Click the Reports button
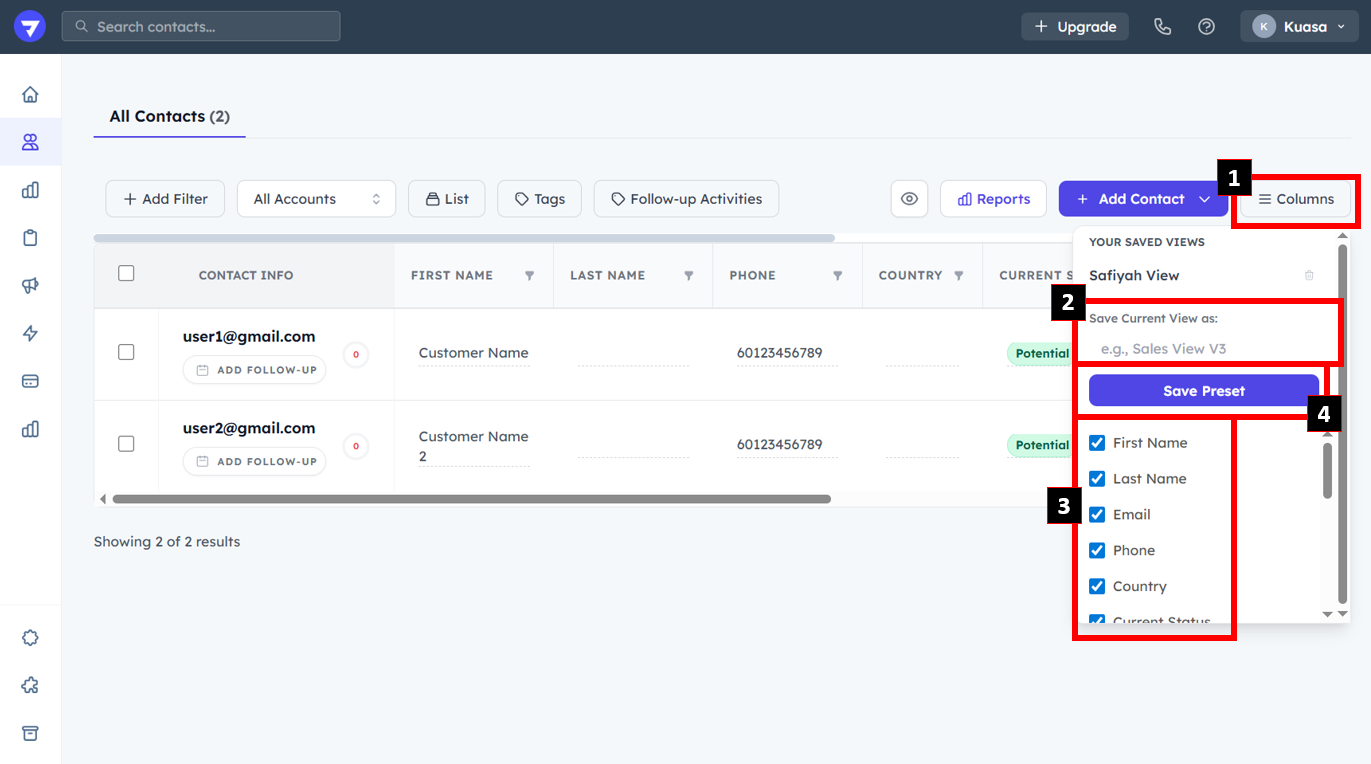1371x764 pixels. [993, 199]
